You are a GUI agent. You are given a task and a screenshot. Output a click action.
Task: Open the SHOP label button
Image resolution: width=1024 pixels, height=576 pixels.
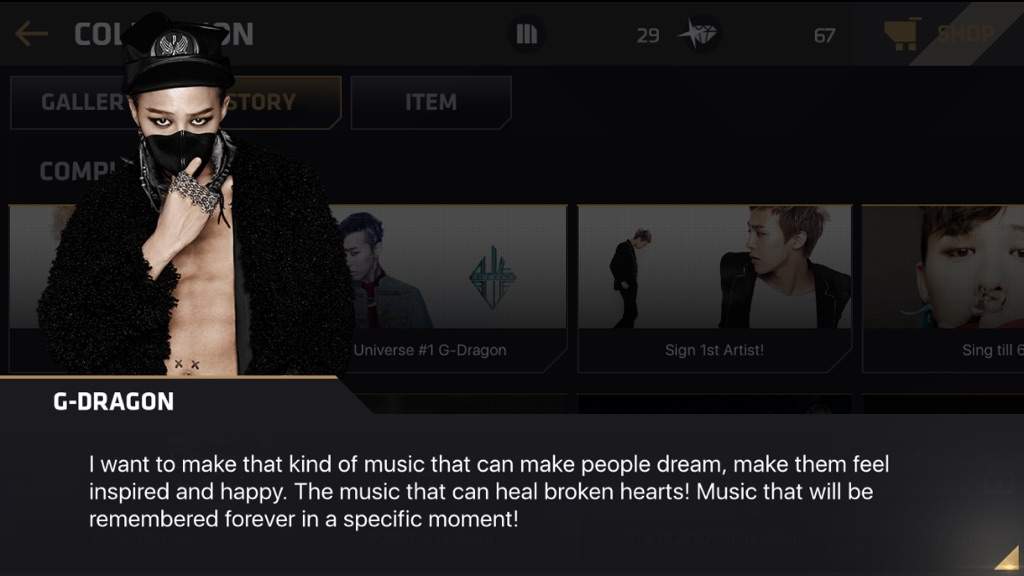coord(966,33)
